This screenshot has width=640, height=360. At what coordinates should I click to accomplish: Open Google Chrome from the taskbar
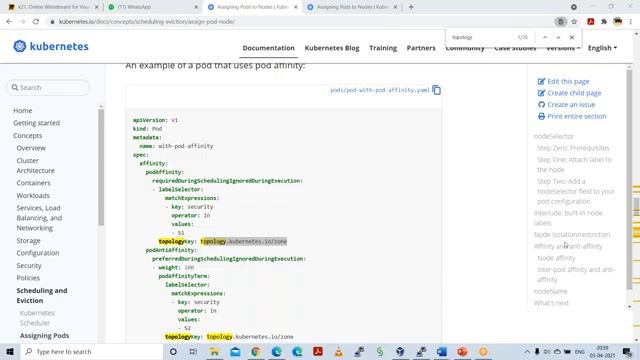[x=256, y=351]
